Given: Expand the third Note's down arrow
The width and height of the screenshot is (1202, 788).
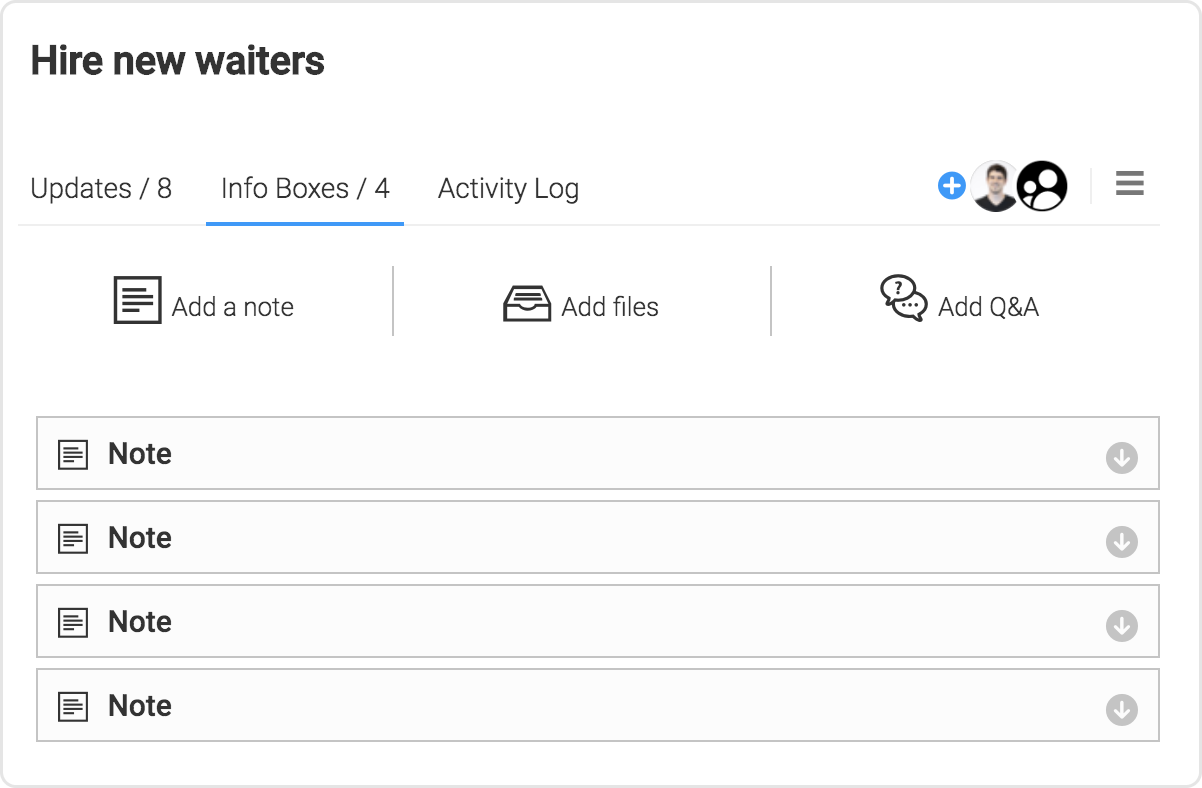Looking at the screenshot, I should coord(1122,626).
